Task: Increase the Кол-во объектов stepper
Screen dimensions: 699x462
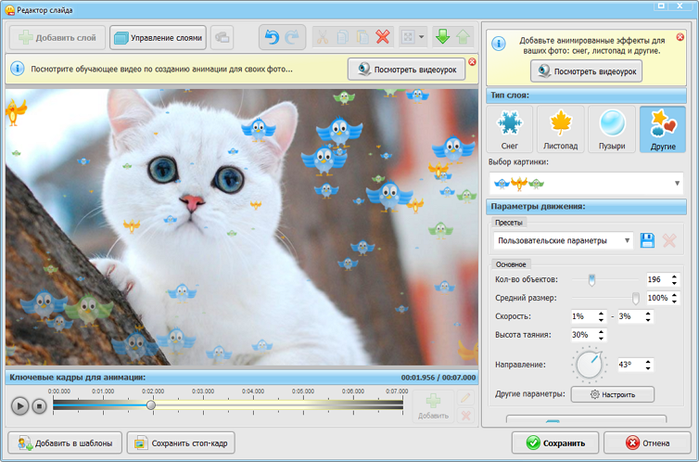Action: click(674, 277)
